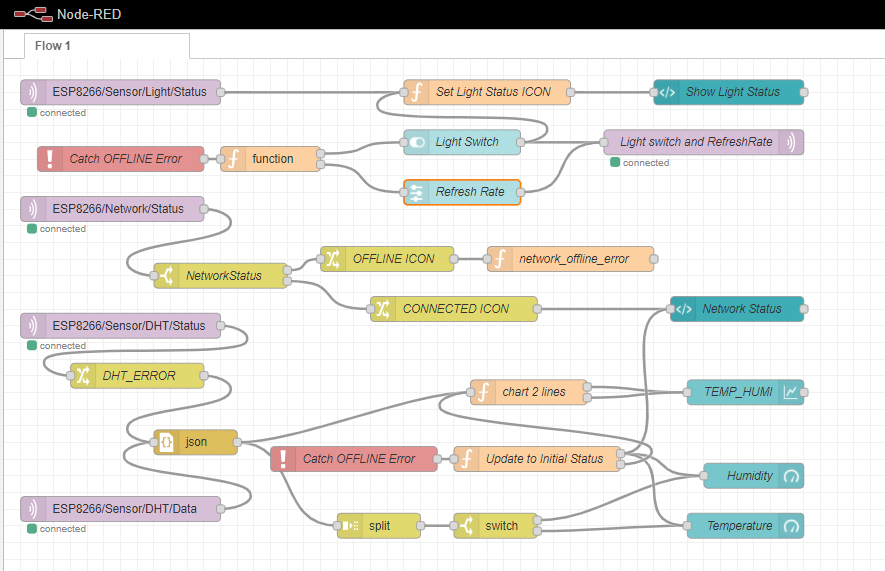The image size is (885, 571).
Task: Select the Set Light Status ICON label
Action: point(493,92)
